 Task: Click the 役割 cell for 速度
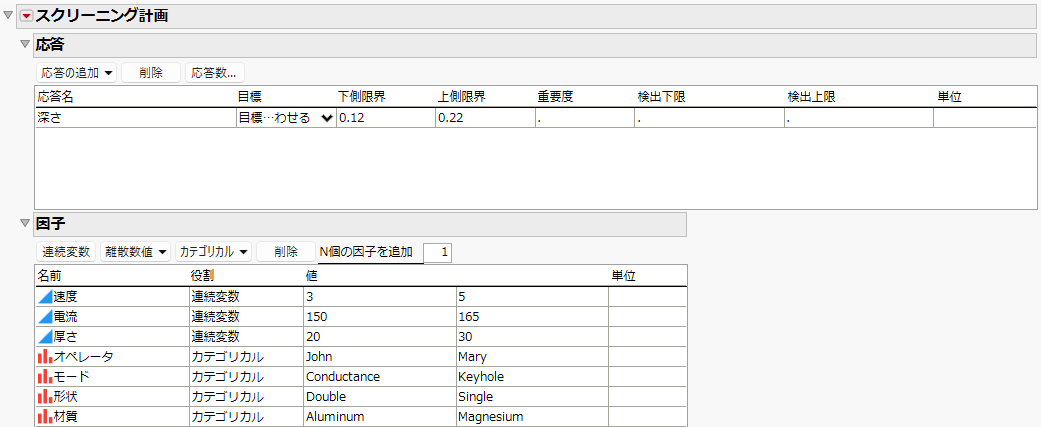pyautogui.click(x=245, y=296)
